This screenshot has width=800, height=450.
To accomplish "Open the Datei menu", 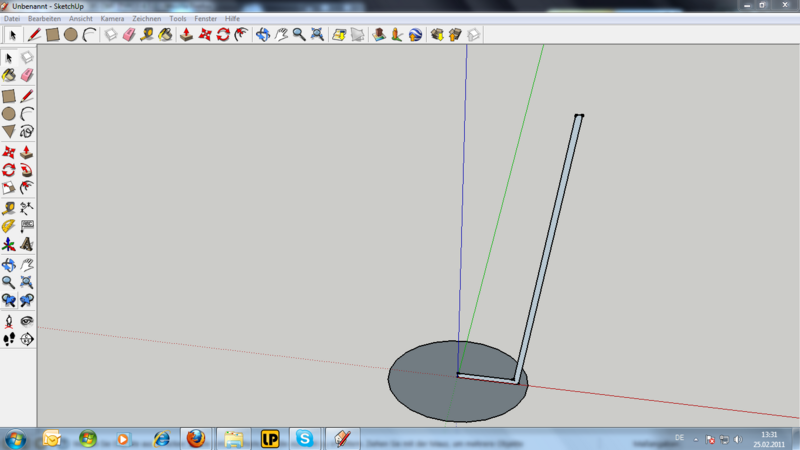I will 12,18.
